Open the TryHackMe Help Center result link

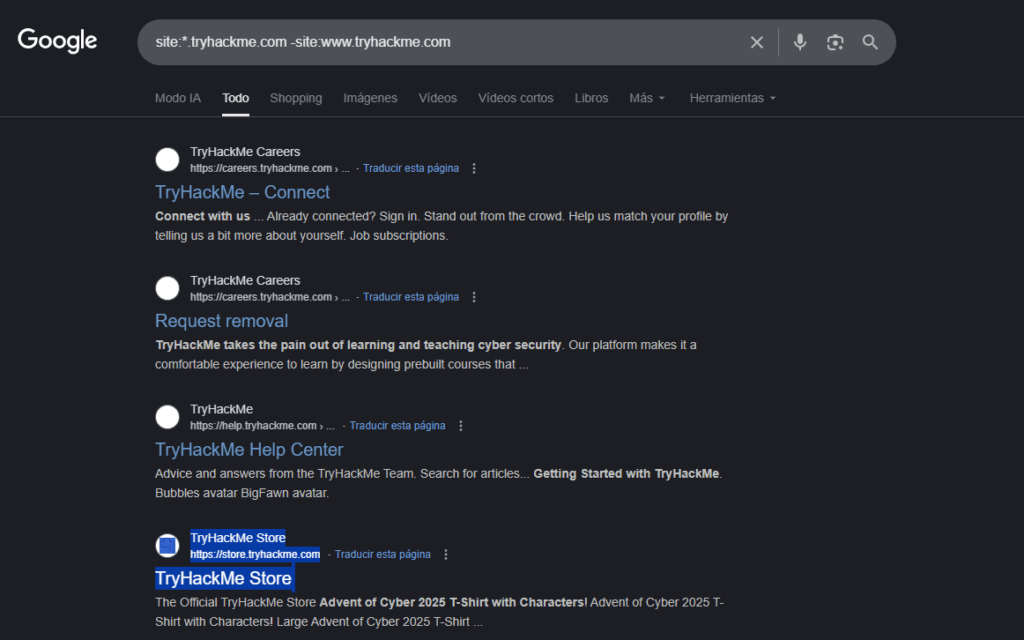pos(249,449)
